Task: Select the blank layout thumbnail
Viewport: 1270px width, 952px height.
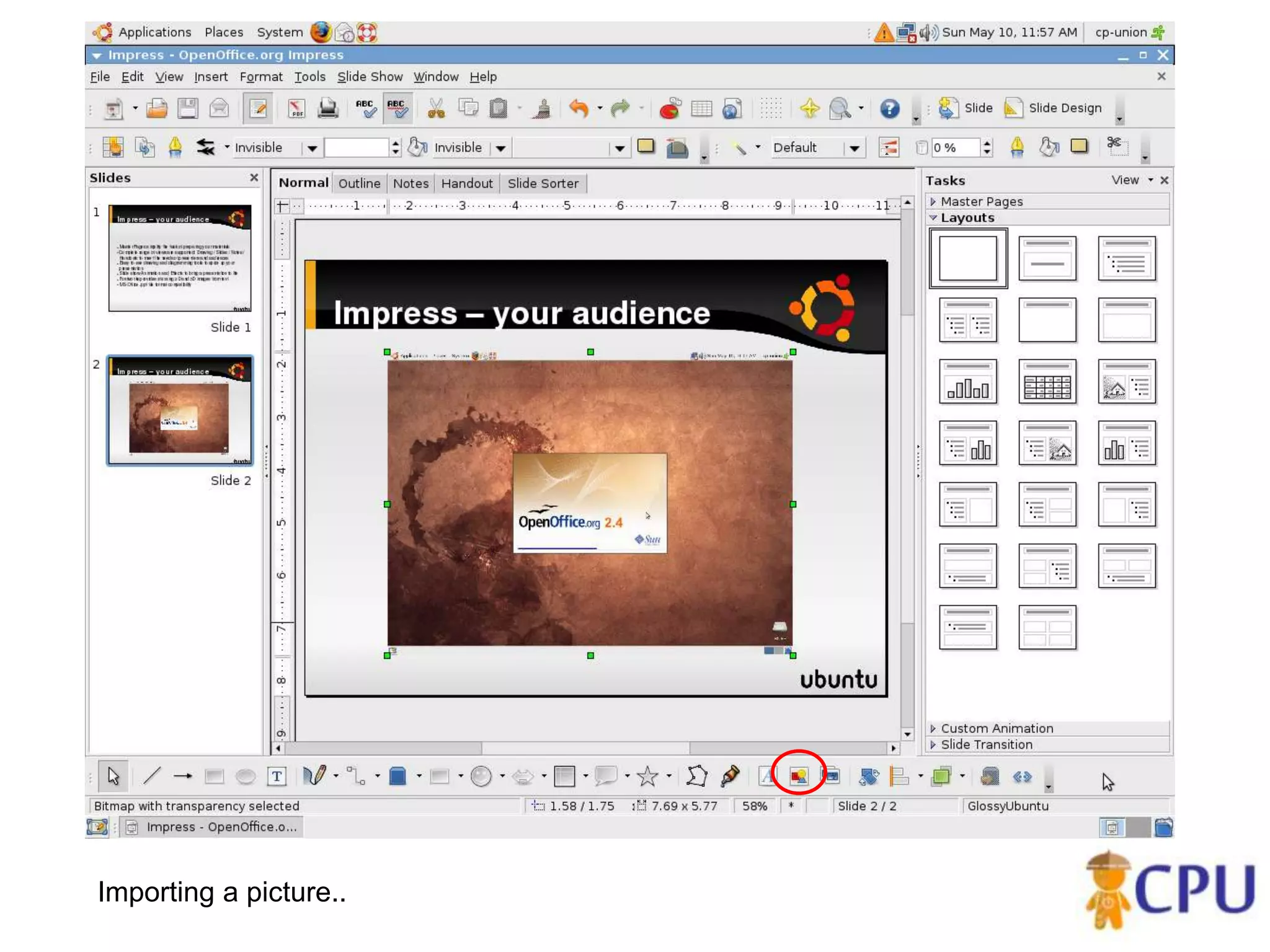Action: (x=968, y=258)
